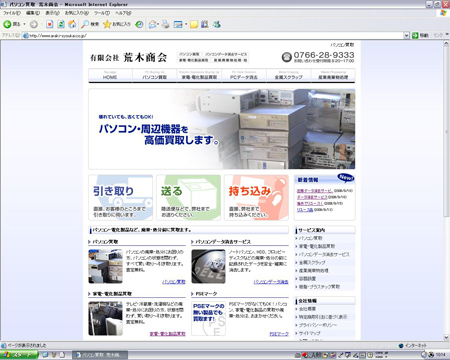Select the HOME navigation tab

coord(110,75)
